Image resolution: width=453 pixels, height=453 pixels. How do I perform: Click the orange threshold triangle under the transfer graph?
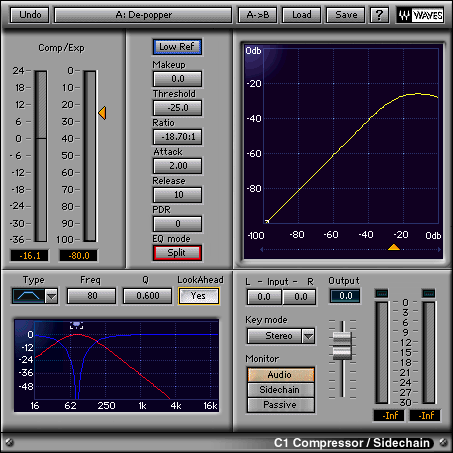click(x=394, y=247)
